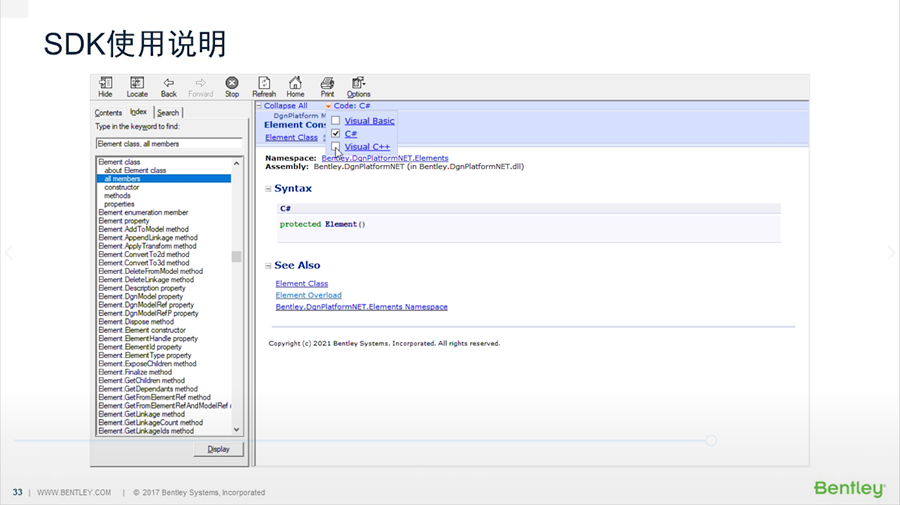Select 'Element.Dispose method' entry

(135, 322)
